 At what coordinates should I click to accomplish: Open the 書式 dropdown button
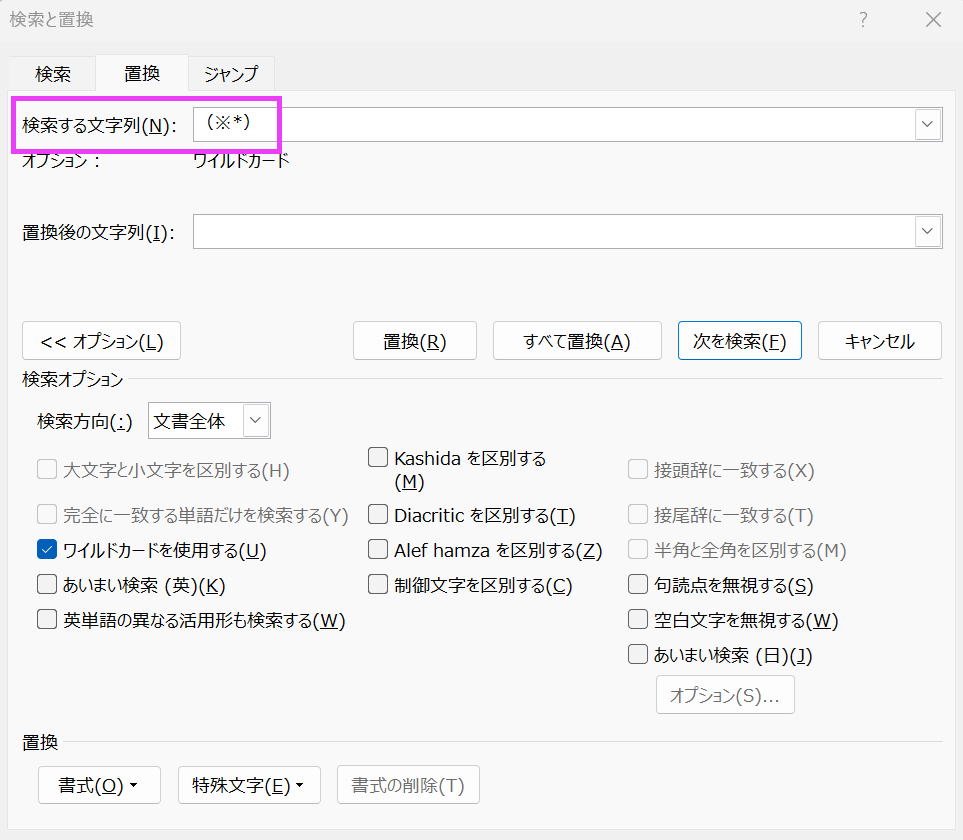99,785
